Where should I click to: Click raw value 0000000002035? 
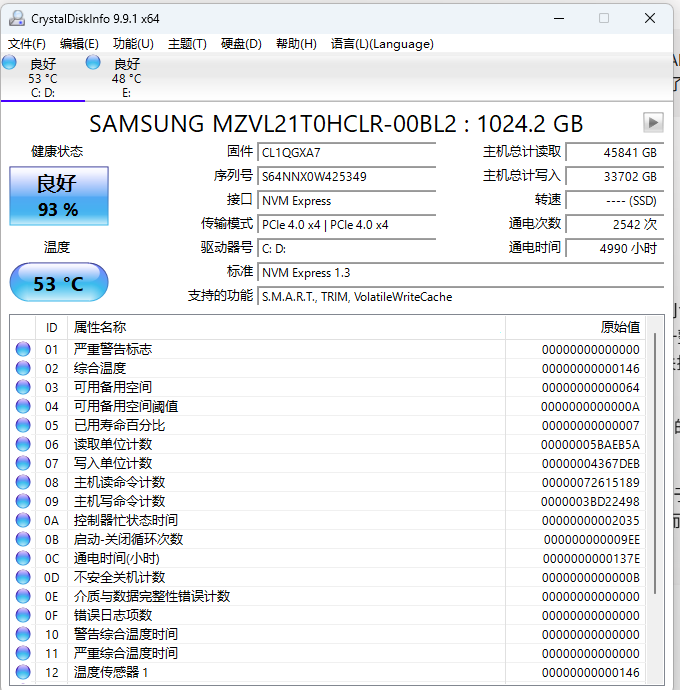tap(591, 520)
